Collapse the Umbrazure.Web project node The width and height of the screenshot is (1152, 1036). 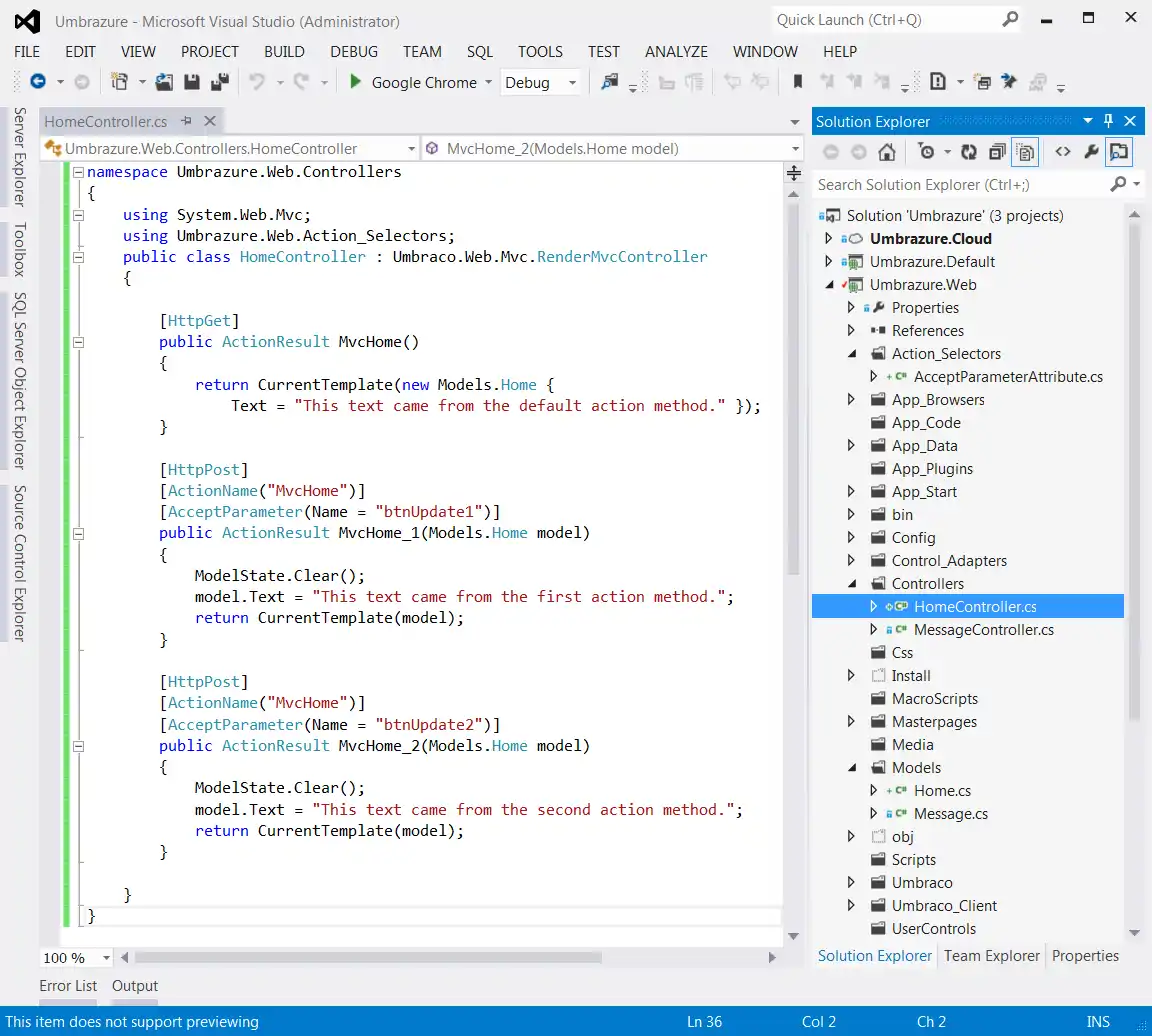pos(829,284)
